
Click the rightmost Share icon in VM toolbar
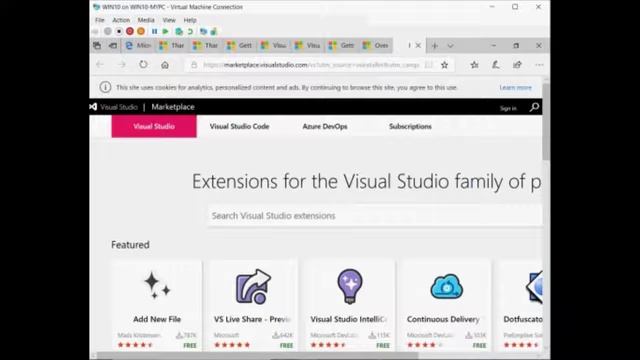click(x=213, y=31)
